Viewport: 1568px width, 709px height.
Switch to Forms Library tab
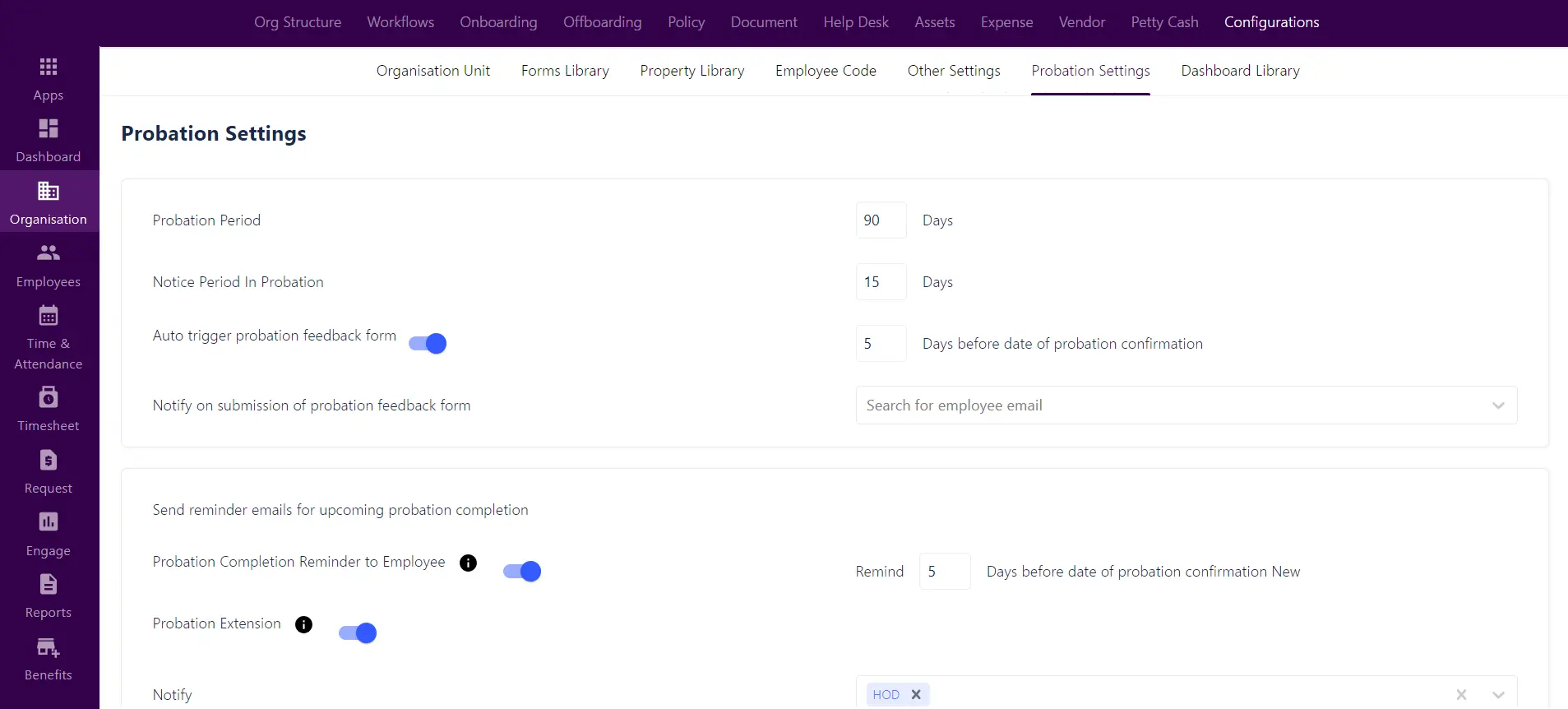pyautogui.click(x=565, y=71)
